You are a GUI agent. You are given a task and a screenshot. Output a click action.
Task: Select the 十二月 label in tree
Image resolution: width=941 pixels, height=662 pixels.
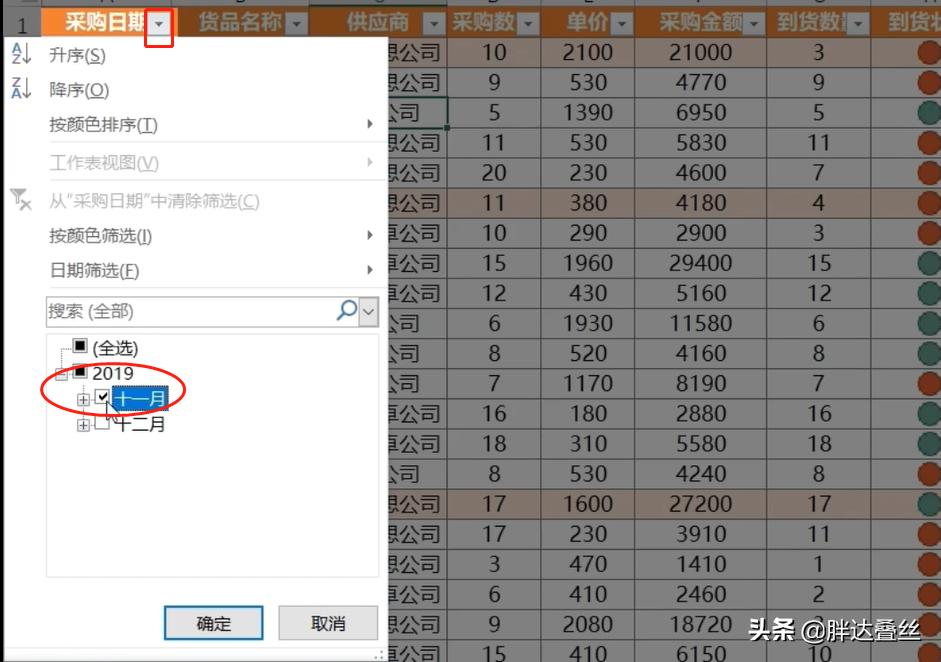(x=140, y=424)
